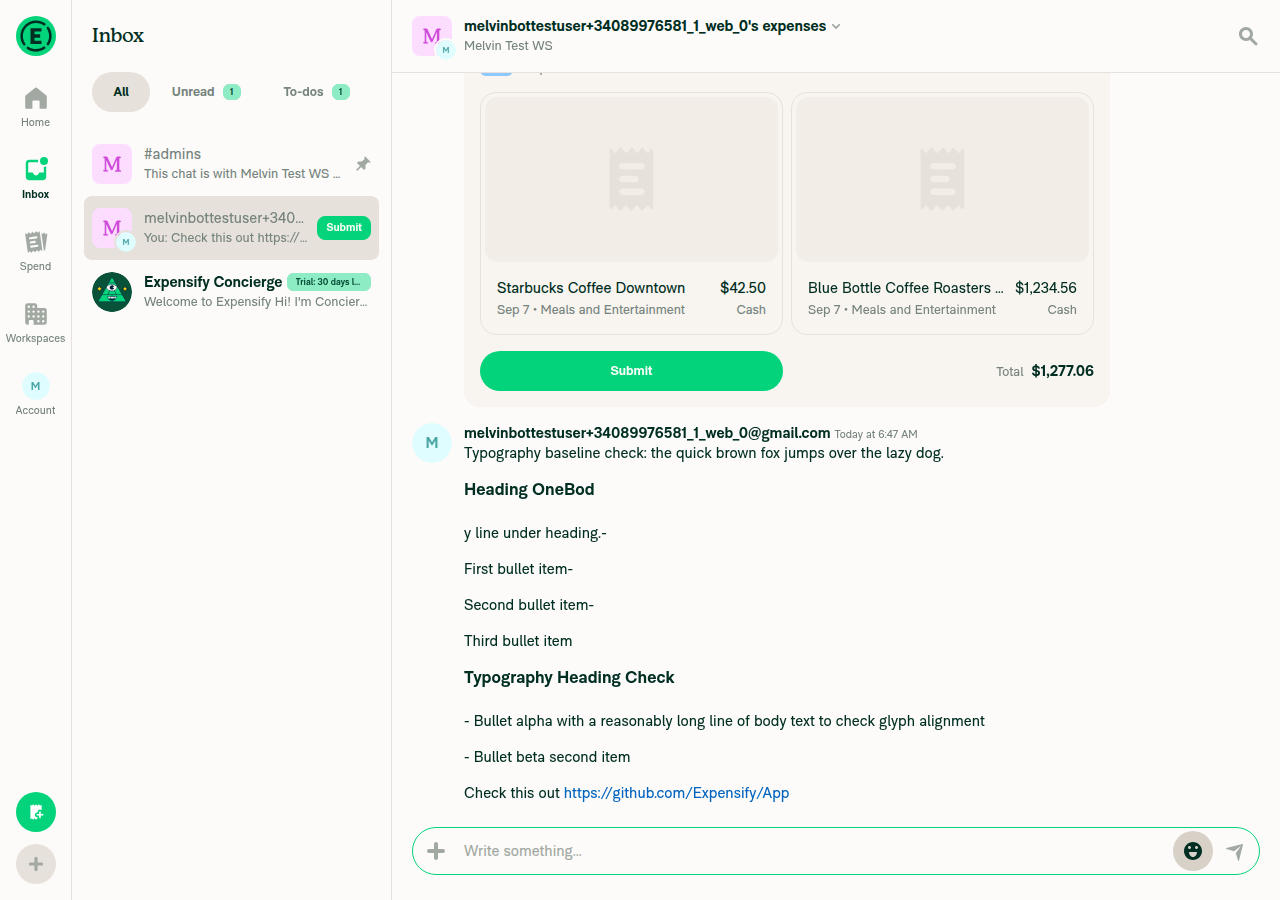This screenshot has width=1280, height=900.
Task: Click the small Submit button in inbox list
Action: pyautogui.click(x=344, y=228)
